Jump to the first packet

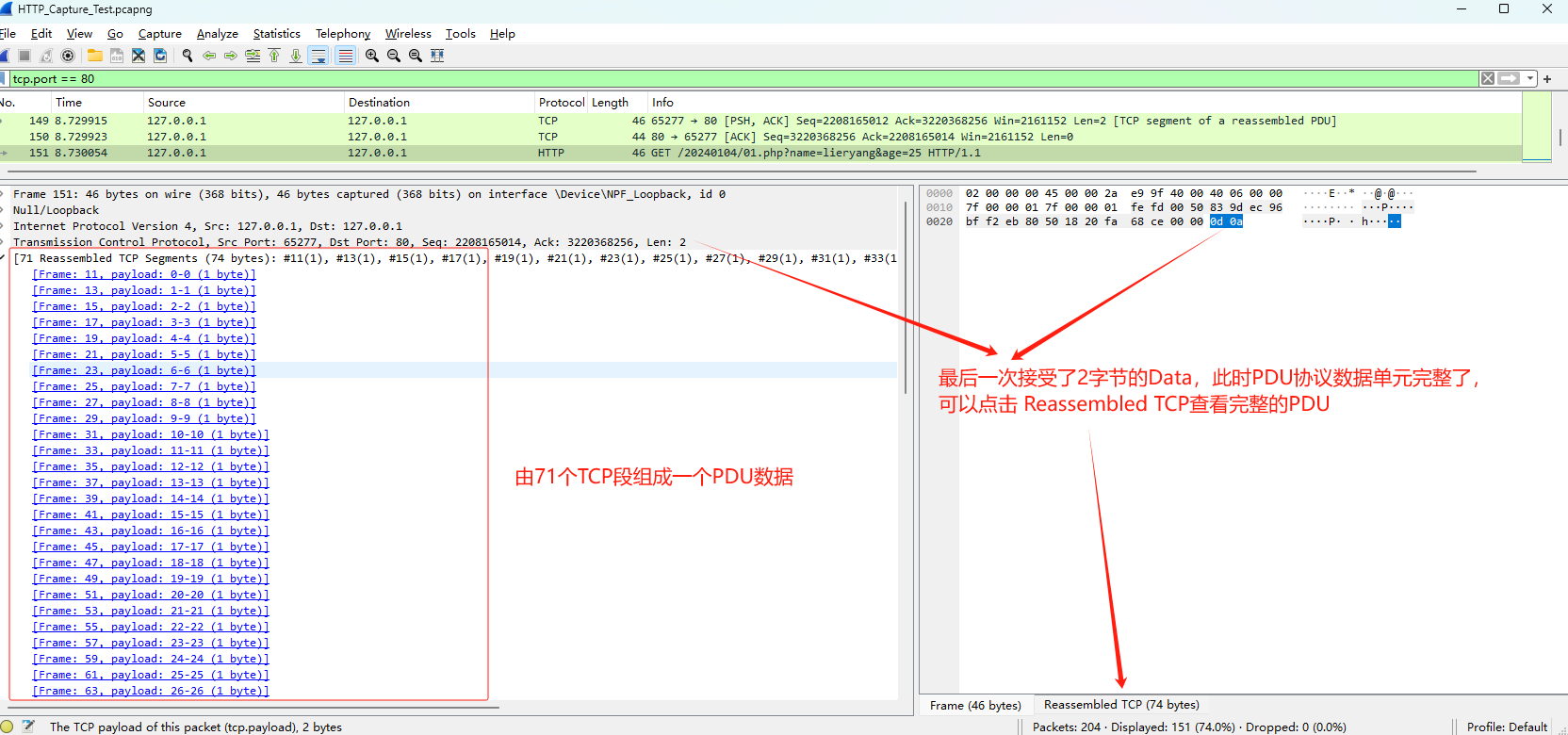click(274, 56)
